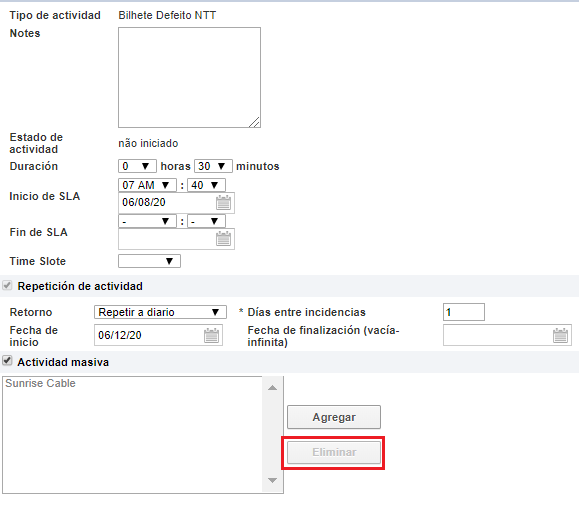Select Sunrise Cable in the list
Screen dimensions: 579x506
click(40, 383)
